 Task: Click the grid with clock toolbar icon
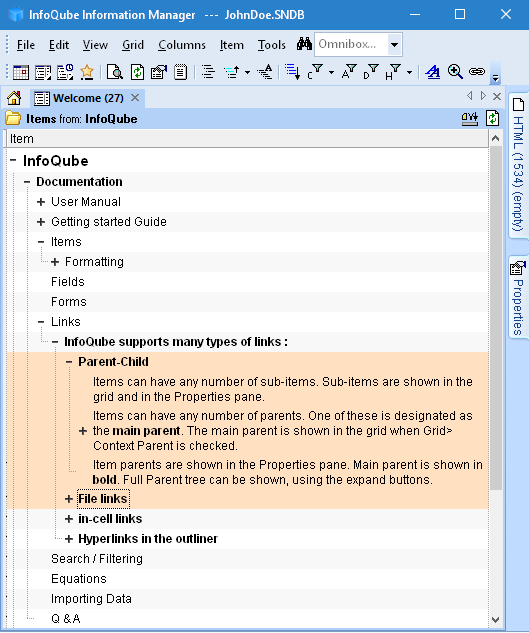point(65,73)
